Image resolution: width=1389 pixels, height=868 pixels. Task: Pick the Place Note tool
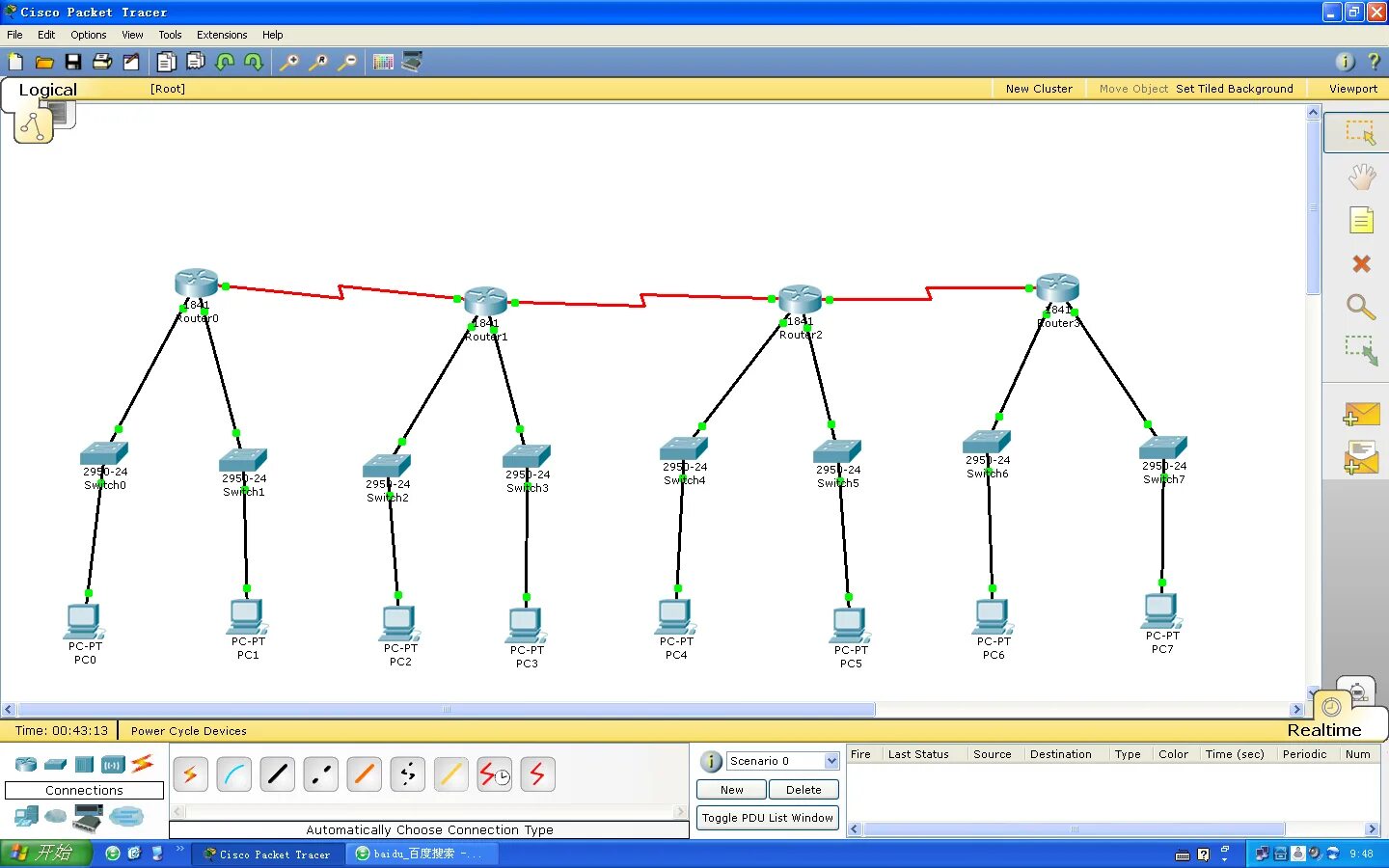pyautogui.click(x=1361, y=221)
